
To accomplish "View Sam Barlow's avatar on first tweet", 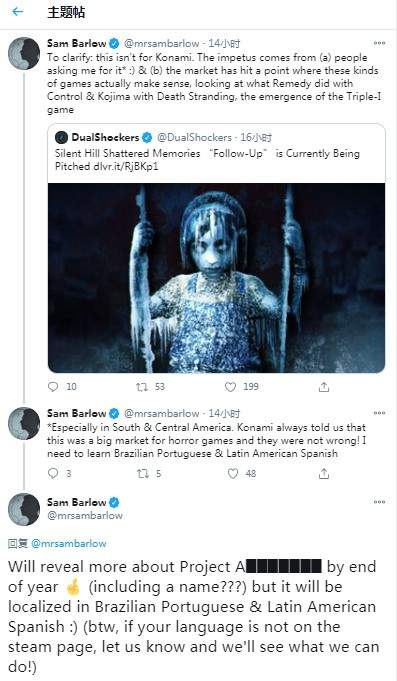I will point(24,53).
